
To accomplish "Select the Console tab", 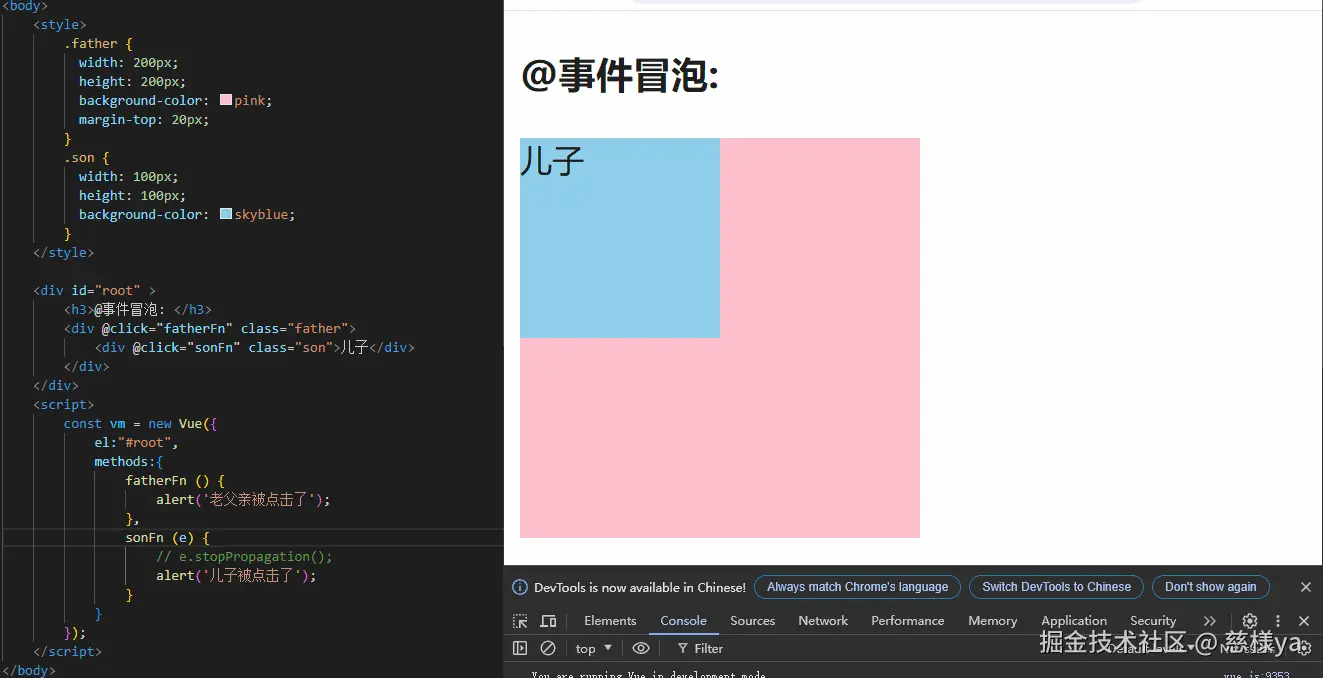I will pos(683,621).
